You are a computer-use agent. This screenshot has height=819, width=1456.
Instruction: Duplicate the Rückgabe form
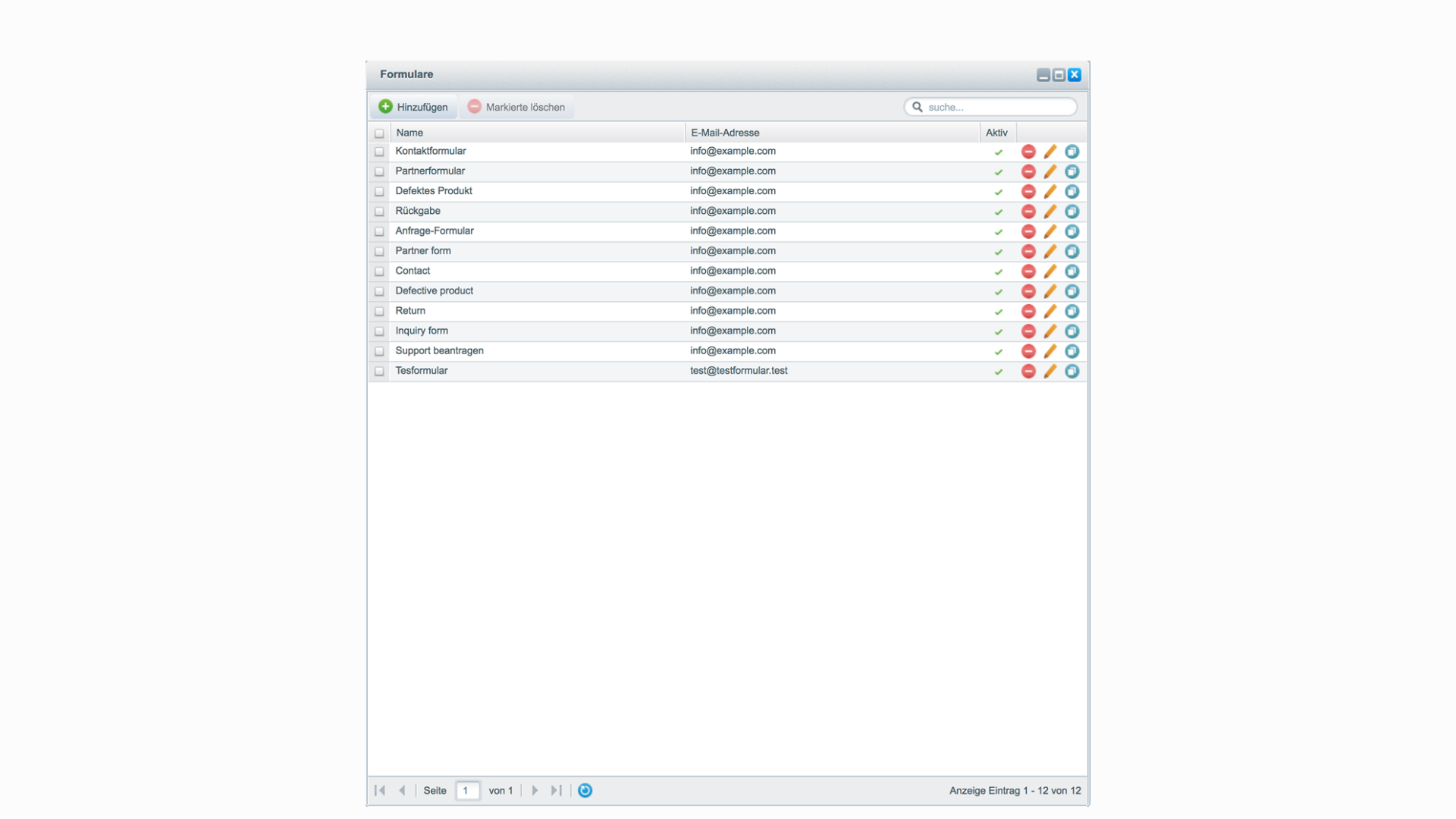(x=1072, y=212)
